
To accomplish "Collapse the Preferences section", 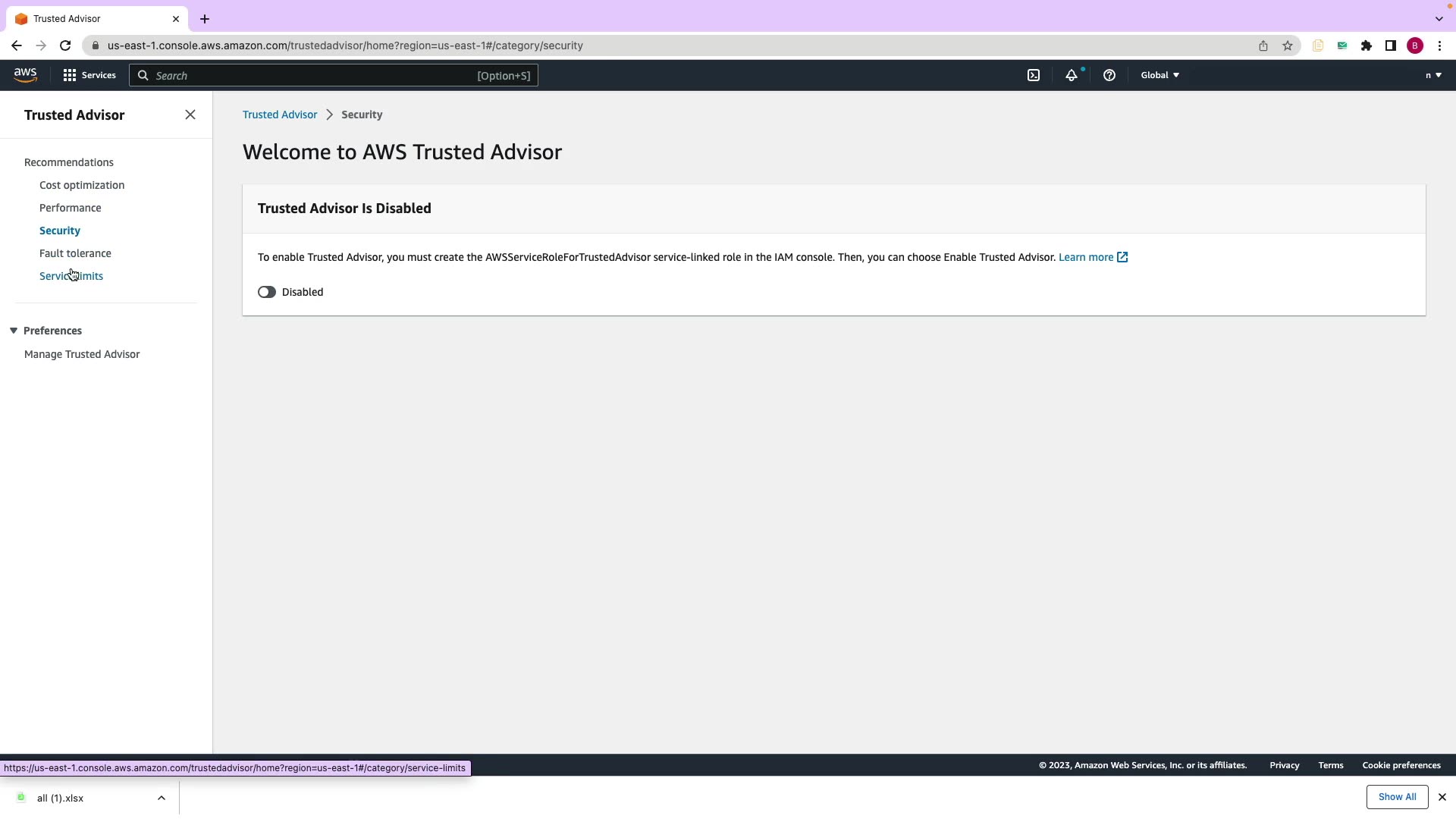I will point(14,331).
